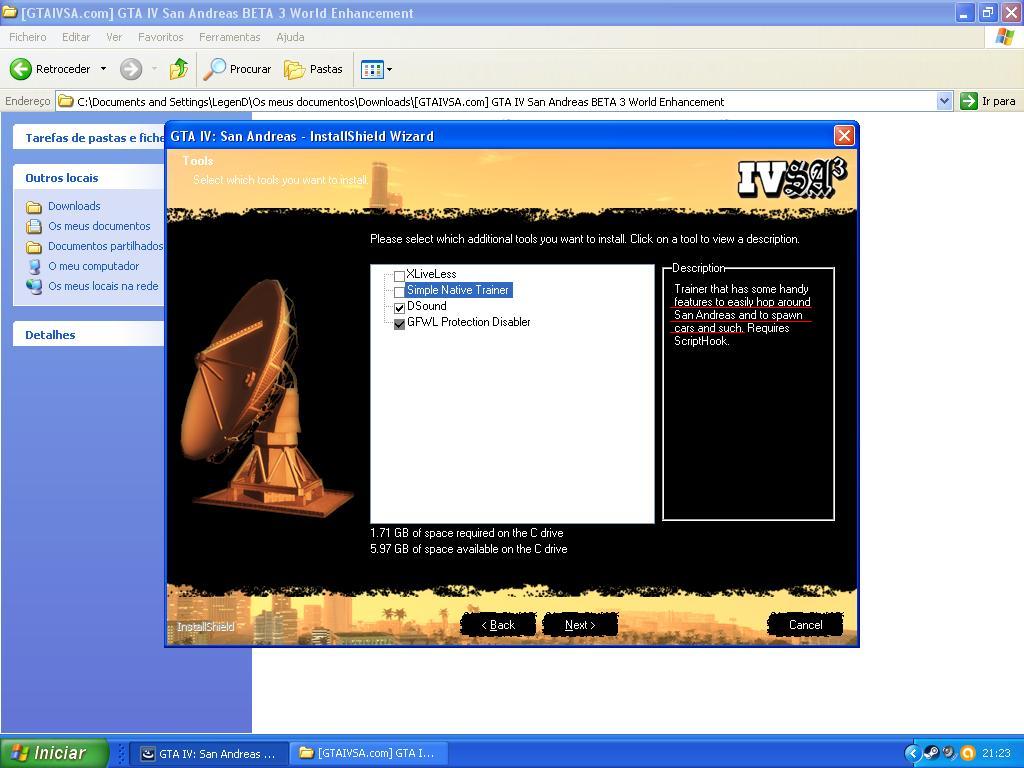Open the Editar menu

[x=76, y=37]
